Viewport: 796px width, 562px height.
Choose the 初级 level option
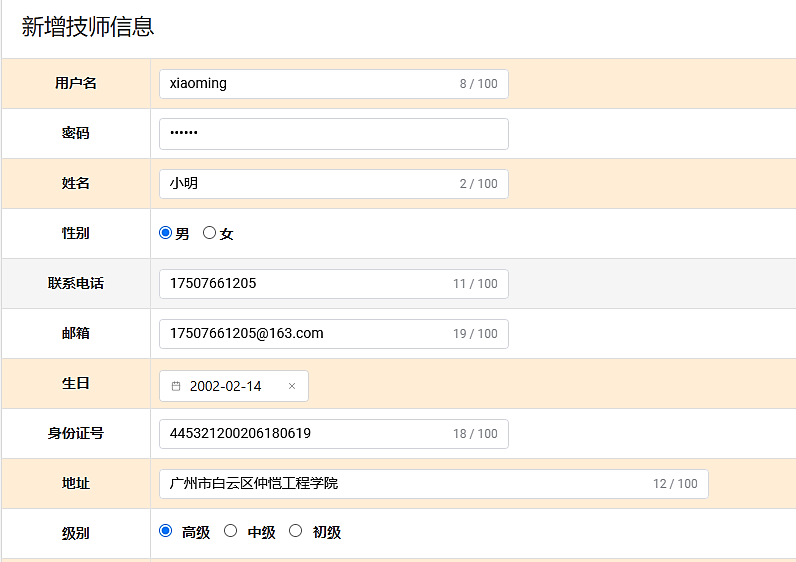[295, 531]
